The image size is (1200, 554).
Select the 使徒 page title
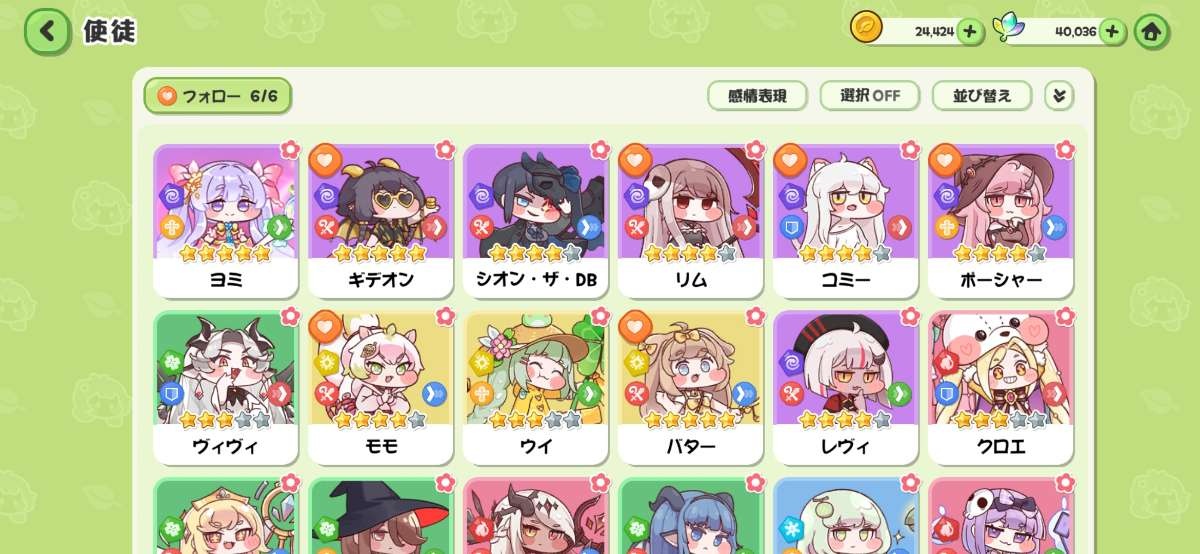109,31
